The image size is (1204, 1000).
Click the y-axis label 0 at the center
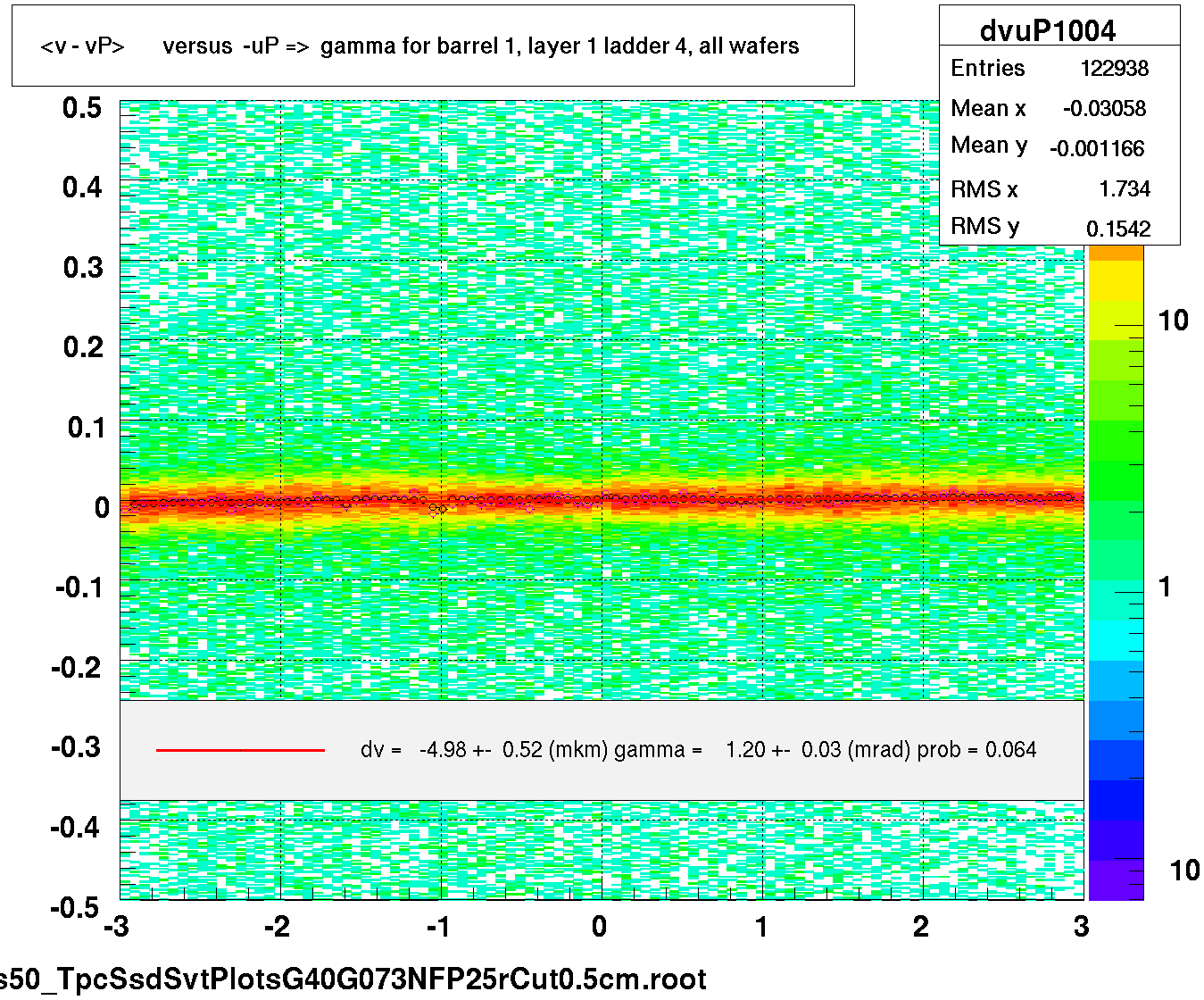click(101, 508)
